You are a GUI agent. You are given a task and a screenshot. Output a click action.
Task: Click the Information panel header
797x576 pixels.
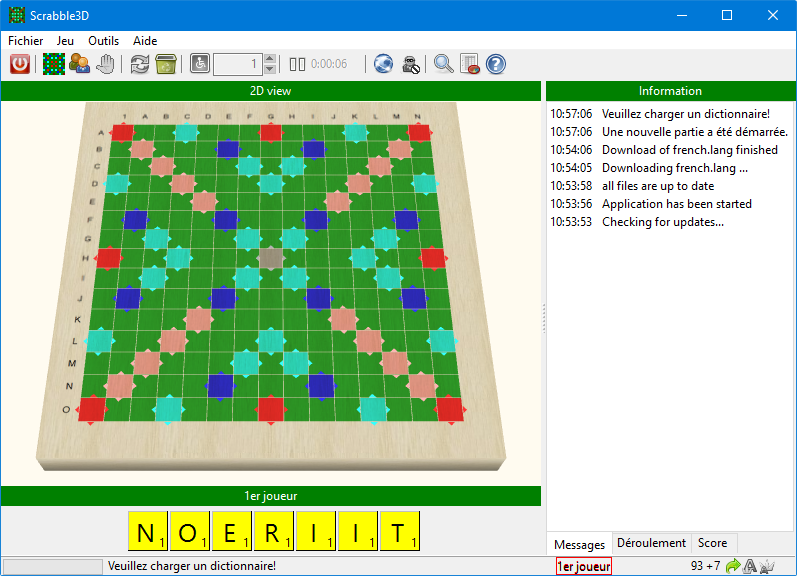(670, 91)
